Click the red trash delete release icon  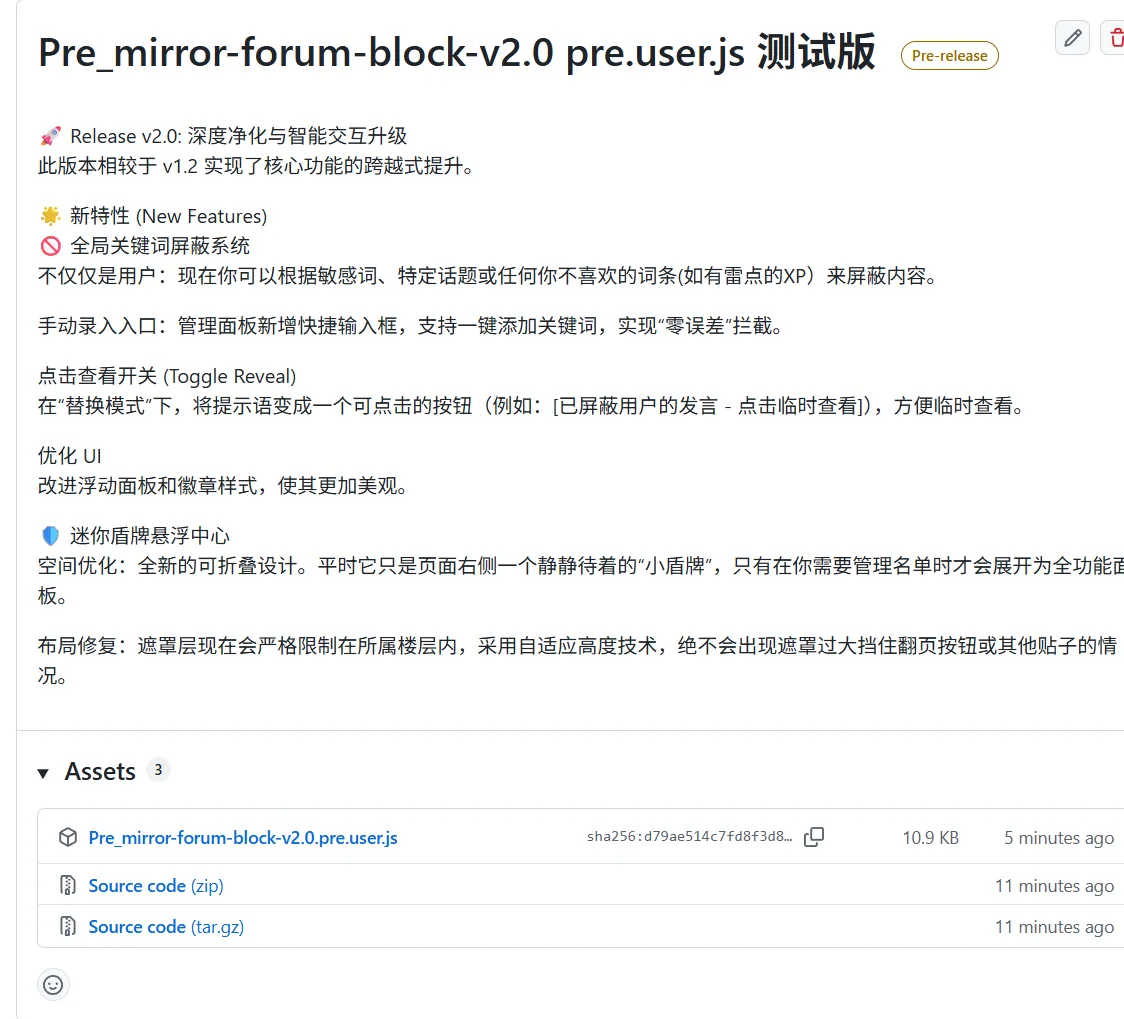coord(1114,38)
